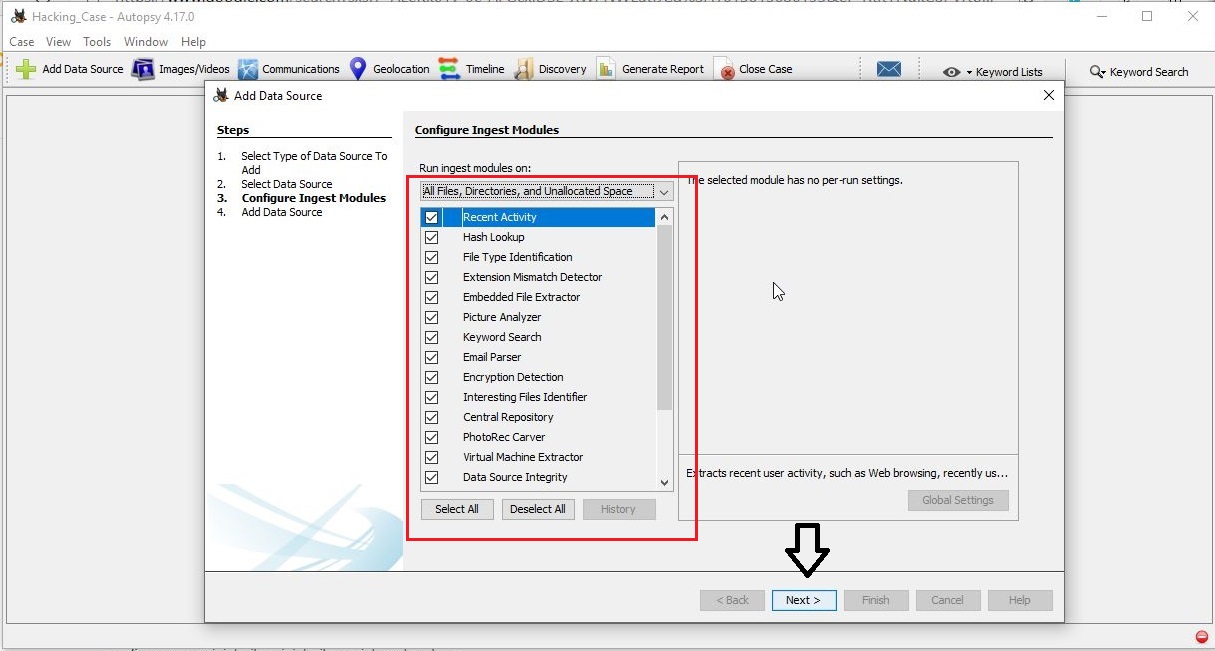Toggle the Encryption Detection checkbox
This screenshot has width=1215, height=651.
431,377
